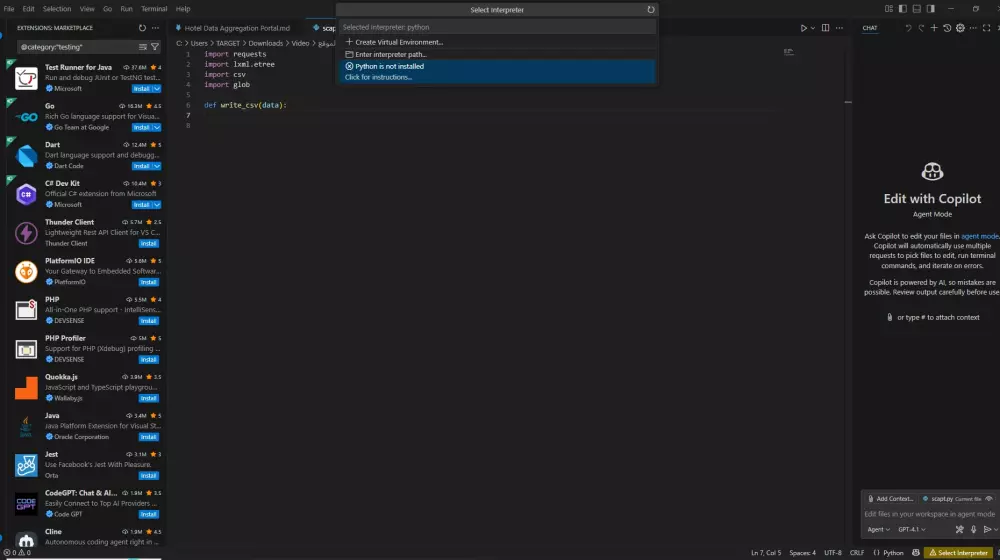Expand install options for Dart extension
Viewport: 1000px width, 560px height.
pos(157,166)
